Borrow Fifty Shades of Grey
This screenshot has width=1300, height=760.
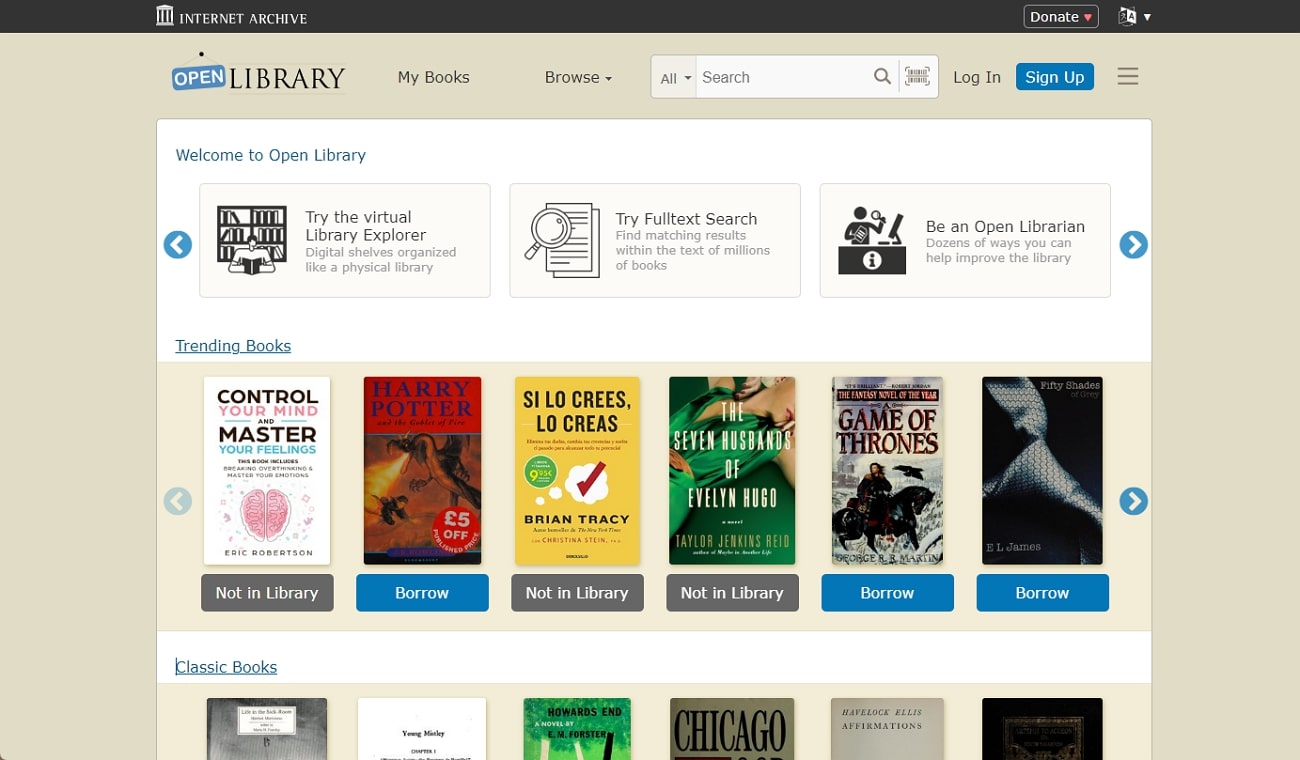(x=1042, y=593)
